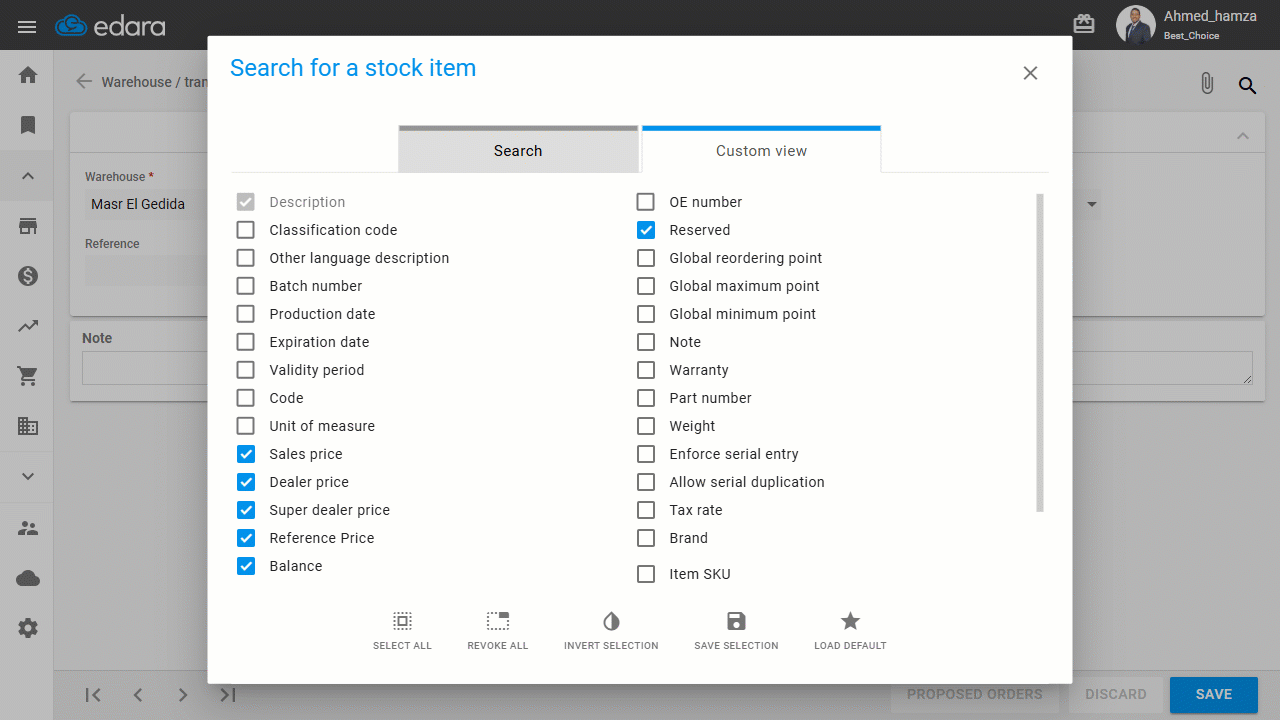This screenshot has height=720, width=1280.
Task: Click Revoke All in the dialog
Action: (498, 631)
